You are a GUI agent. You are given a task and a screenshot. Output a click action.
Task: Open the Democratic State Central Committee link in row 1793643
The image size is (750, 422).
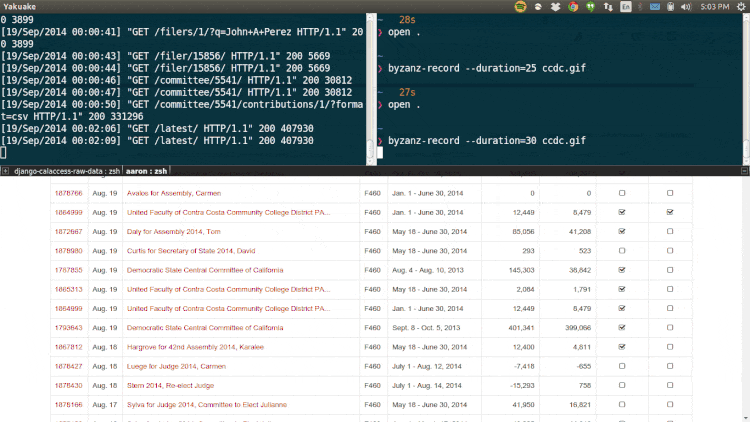pos(205,328)
